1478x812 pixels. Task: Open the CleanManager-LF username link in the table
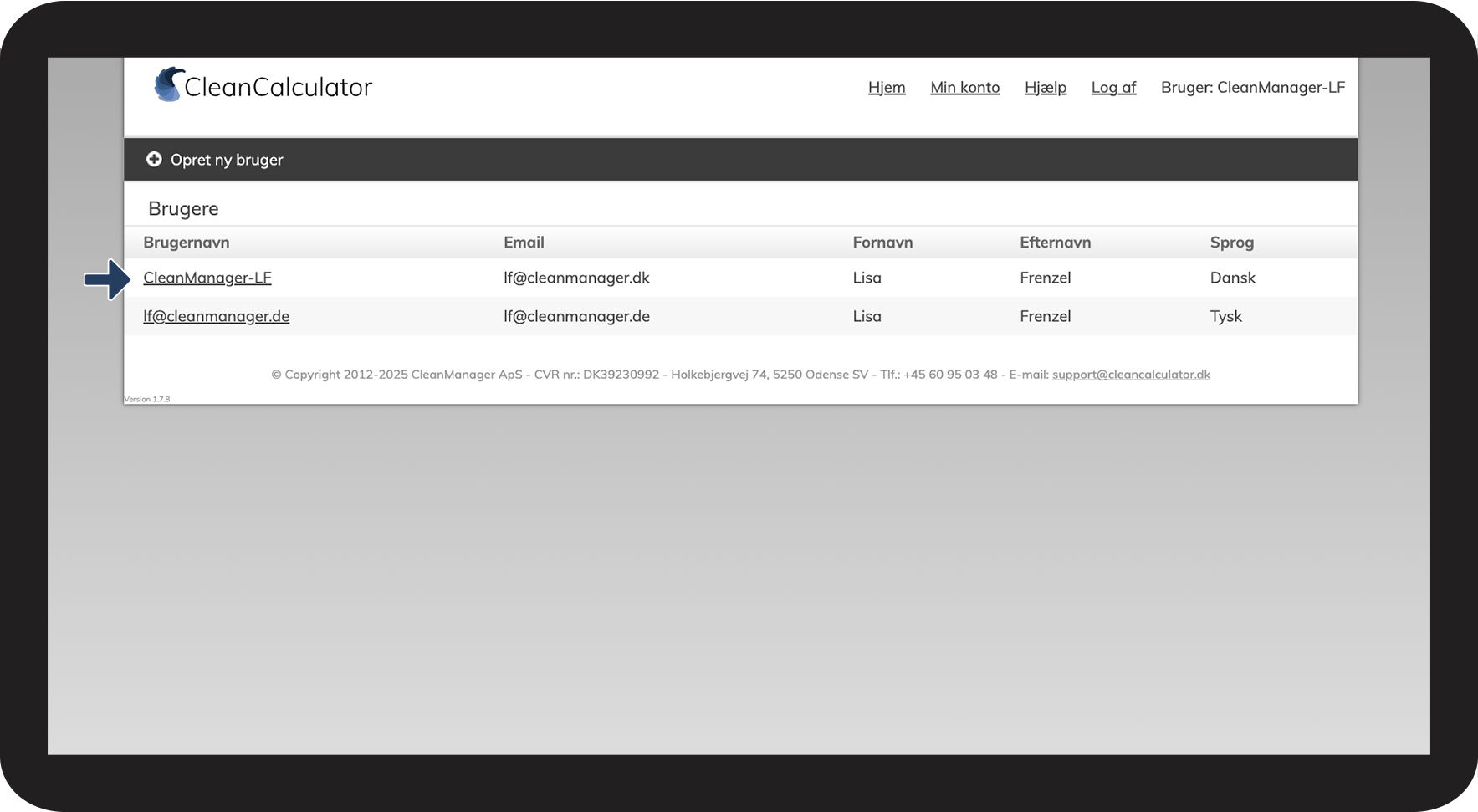click(207, 278)
